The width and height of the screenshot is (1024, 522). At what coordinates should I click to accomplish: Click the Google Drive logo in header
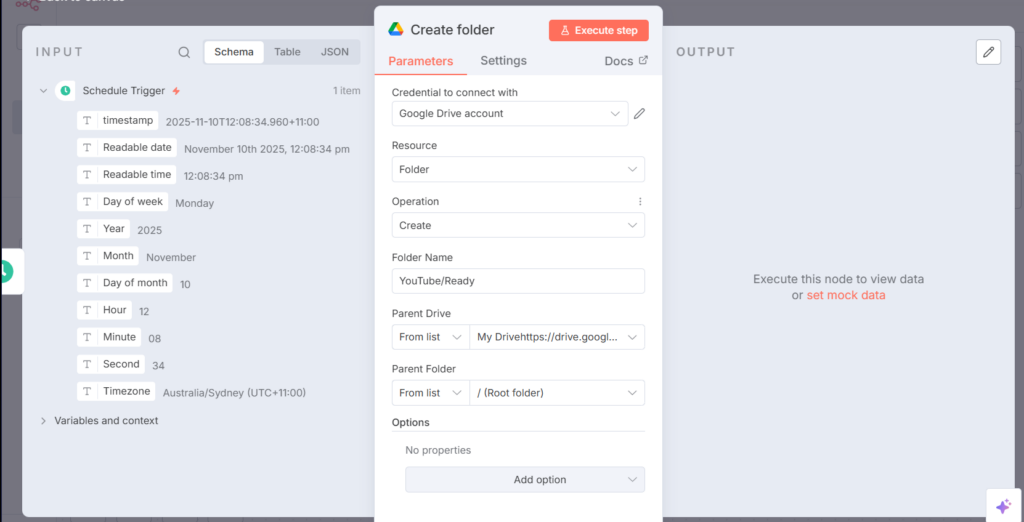click(x=396, y=29)
